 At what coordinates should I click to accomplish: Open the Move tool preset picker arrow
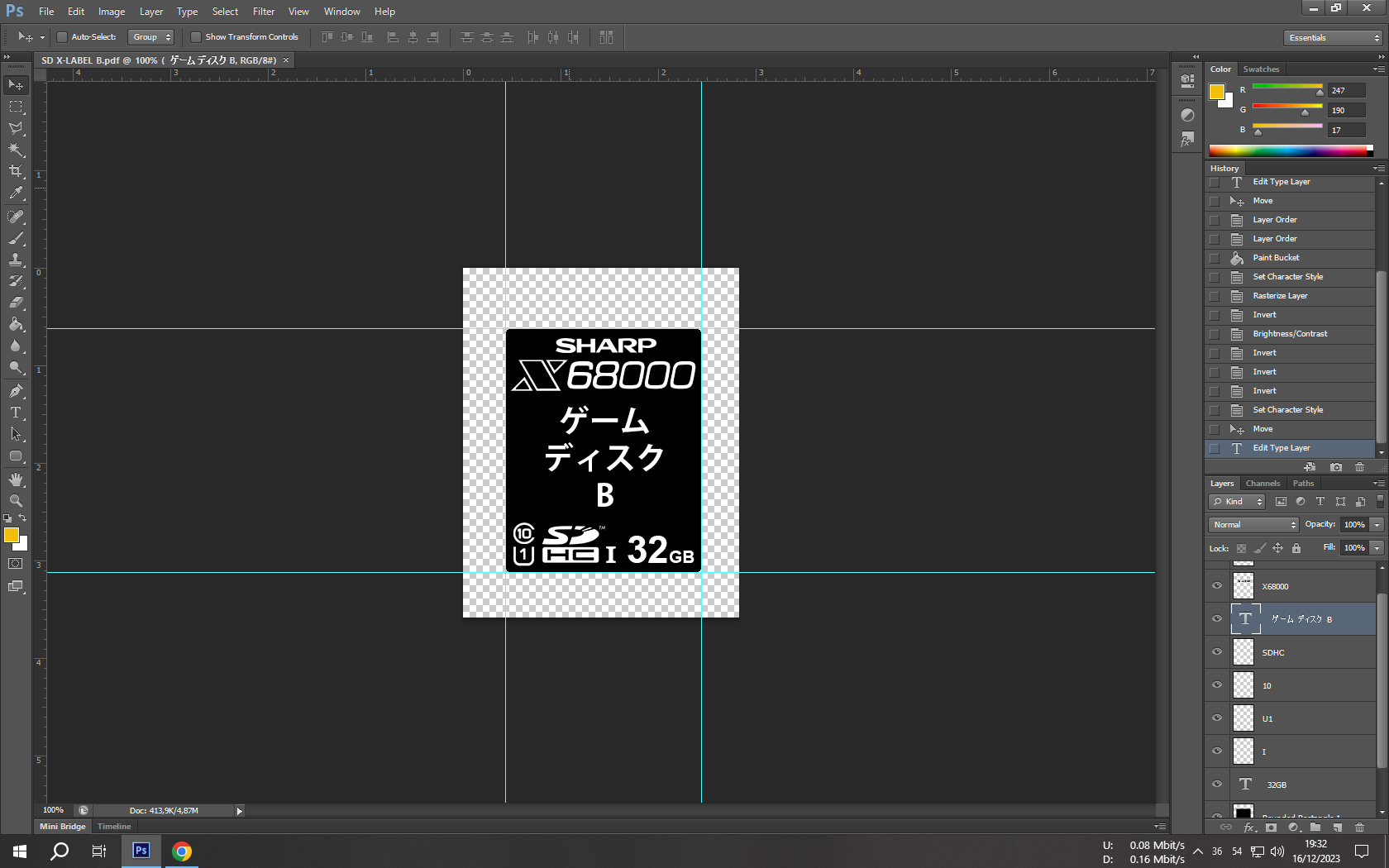point(42,37)
